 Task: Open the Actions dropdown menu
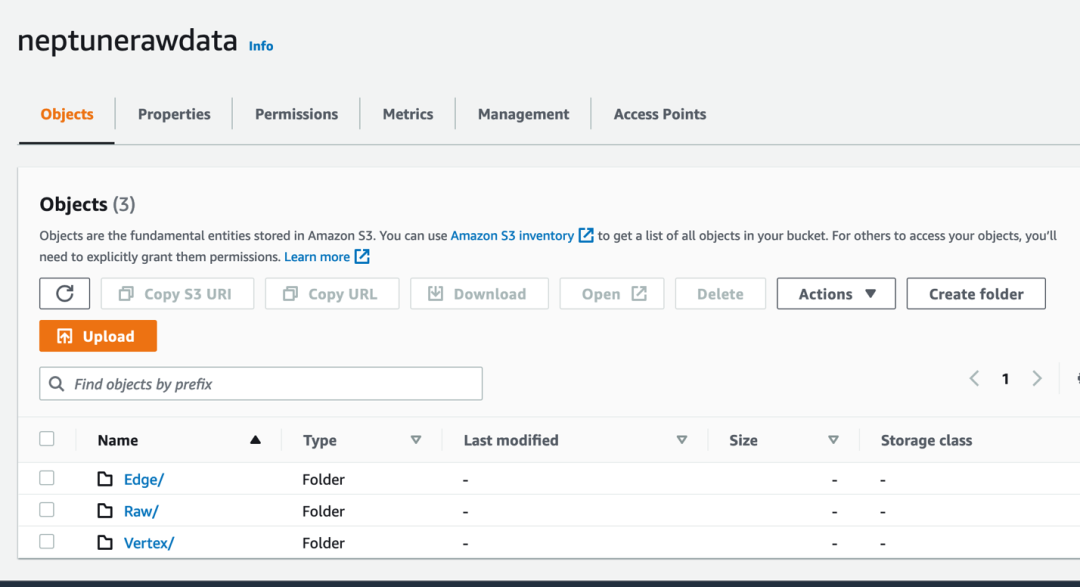(x=836, y=294)
